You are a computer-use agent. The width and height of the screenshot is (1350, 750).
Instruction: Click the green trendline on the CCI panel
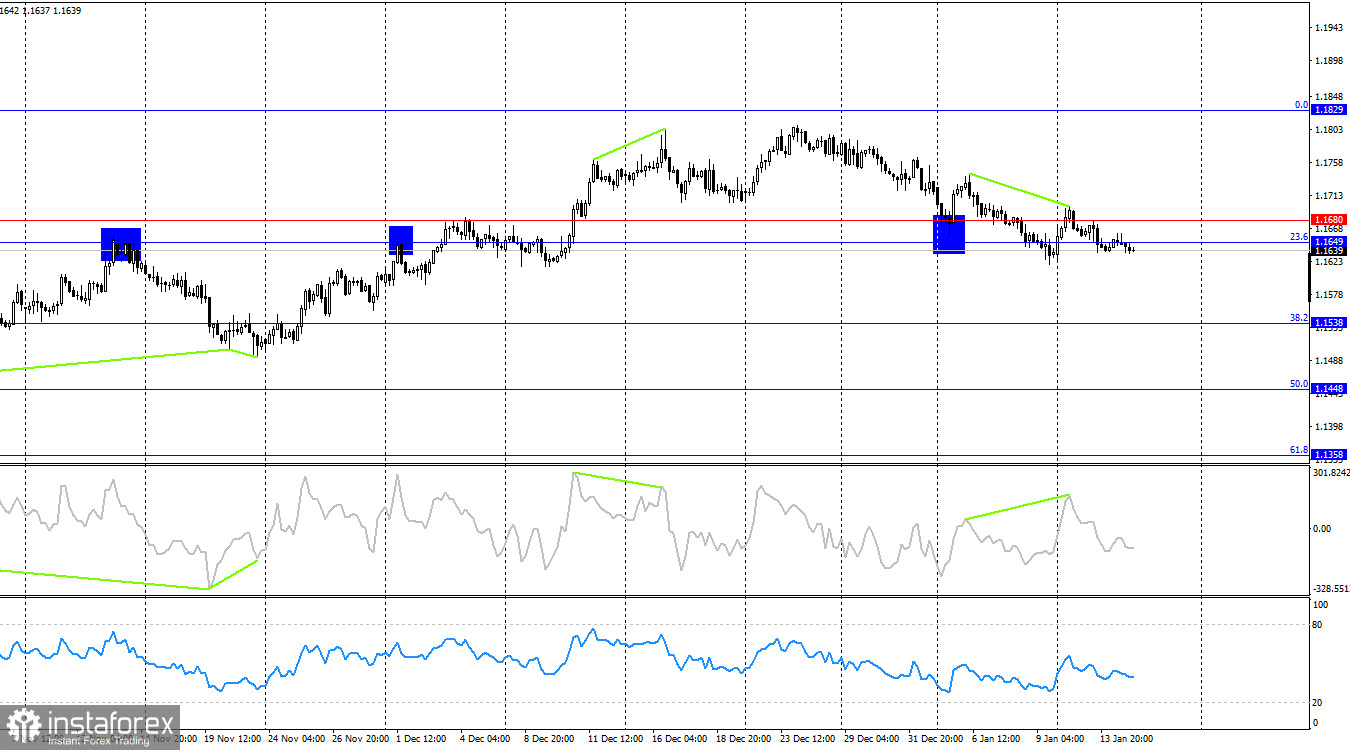pos(1015,505)
